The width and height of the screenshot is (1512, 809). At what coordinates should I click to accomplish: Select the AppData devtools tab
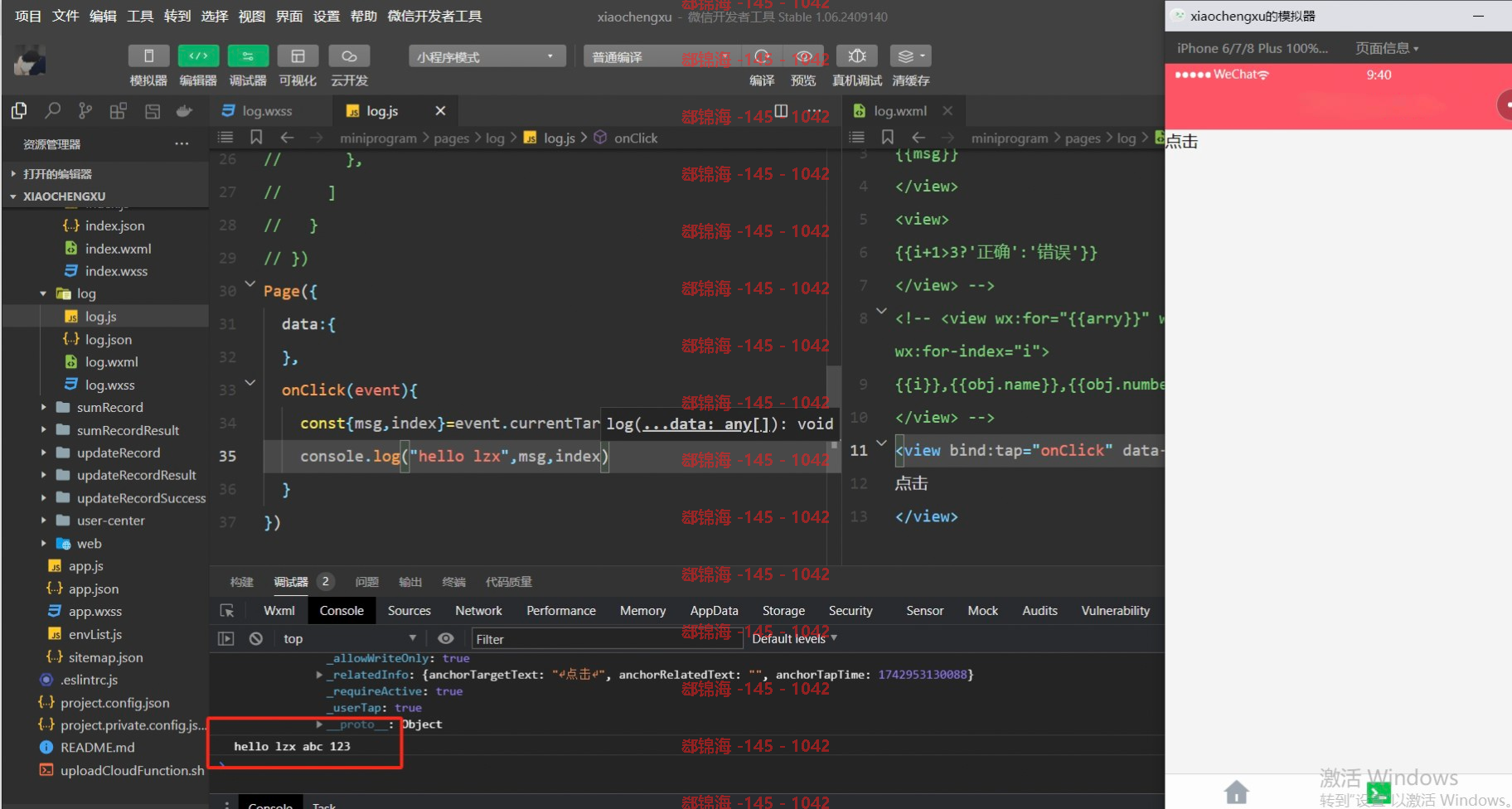click(x=714, y=611)
